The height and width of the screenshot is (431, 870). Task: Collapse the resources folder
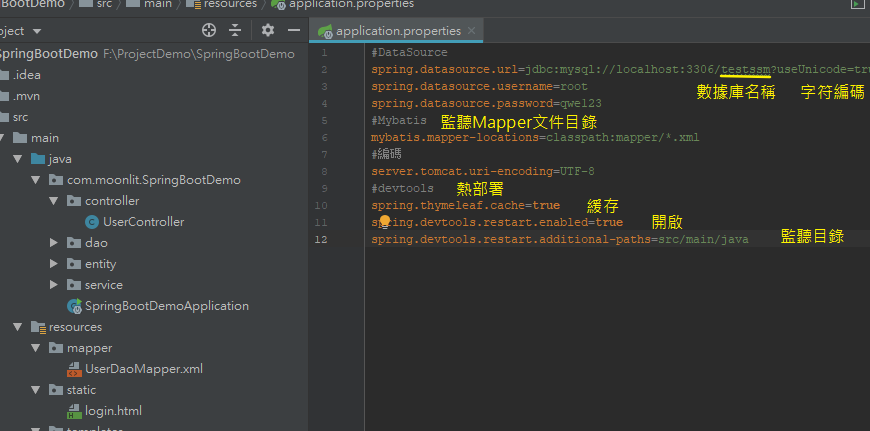pos(17,327)
